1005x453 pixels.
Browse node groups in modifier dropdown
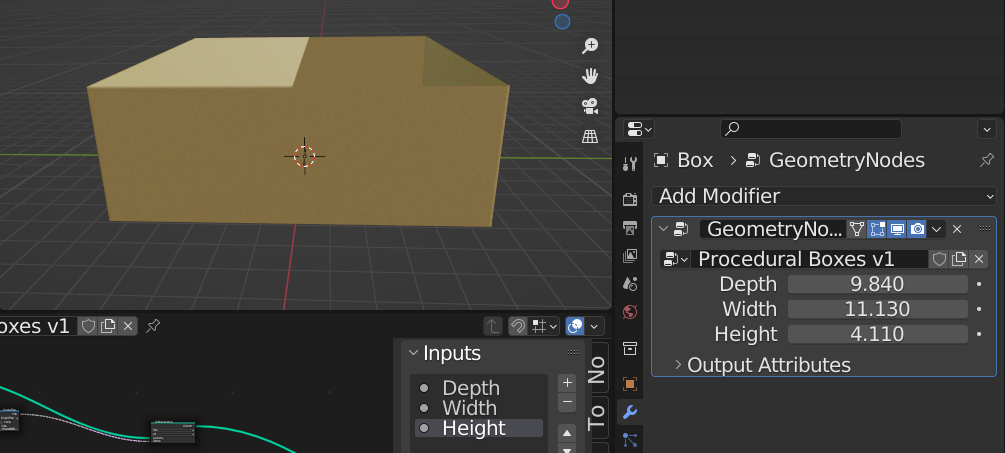coord(676,259)
